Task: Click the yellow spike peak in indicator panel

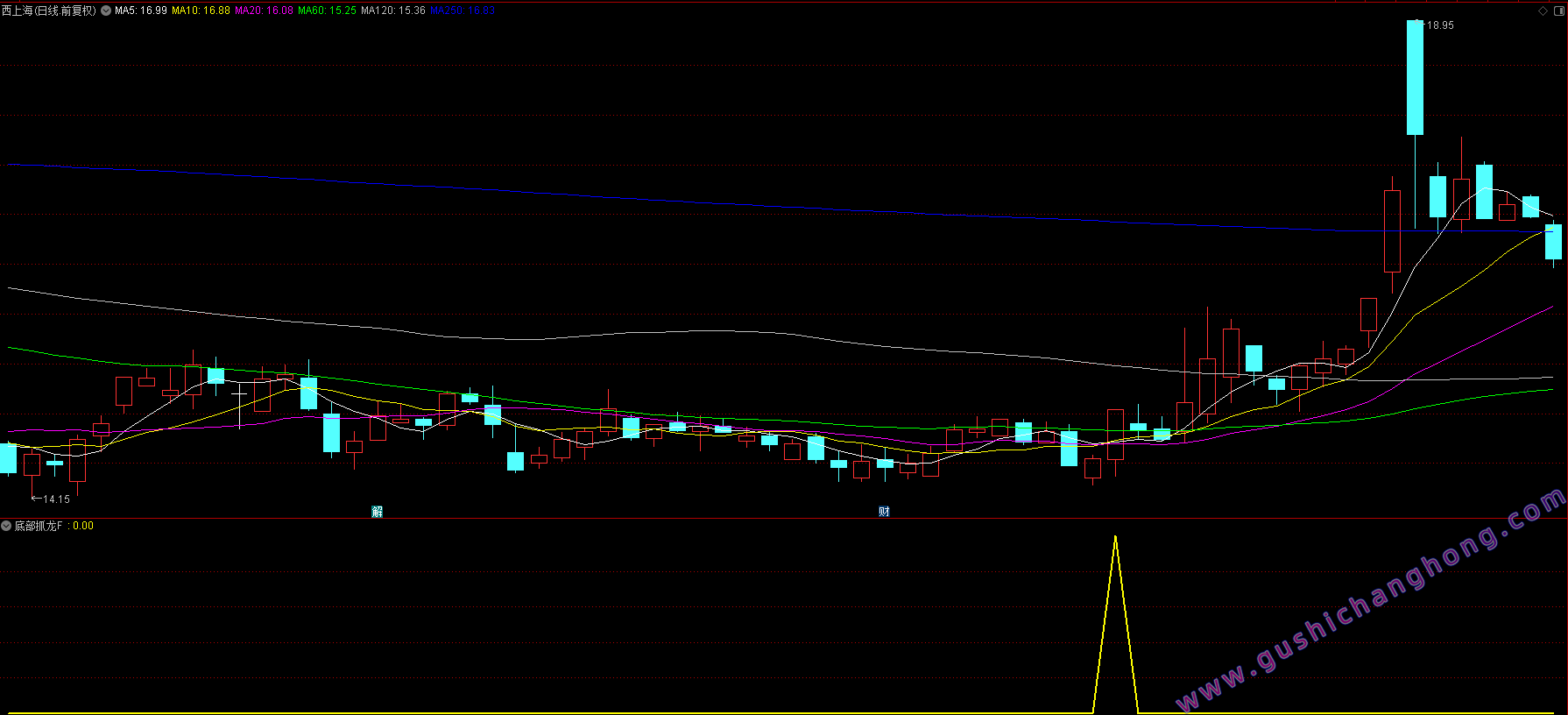Action: pyautogui.click(x=1115, y=537)
